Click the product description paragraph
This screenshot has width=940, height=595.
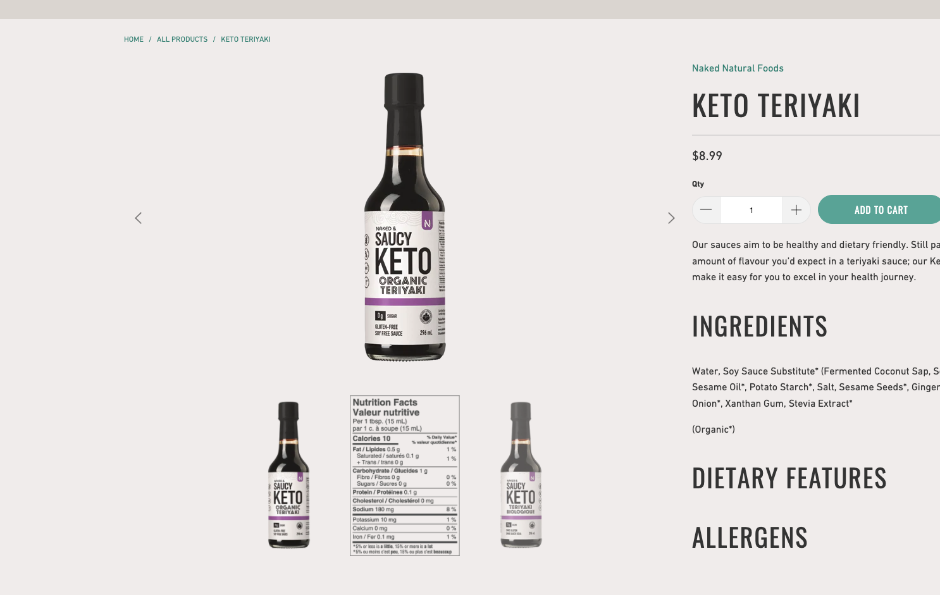point(816,261)
